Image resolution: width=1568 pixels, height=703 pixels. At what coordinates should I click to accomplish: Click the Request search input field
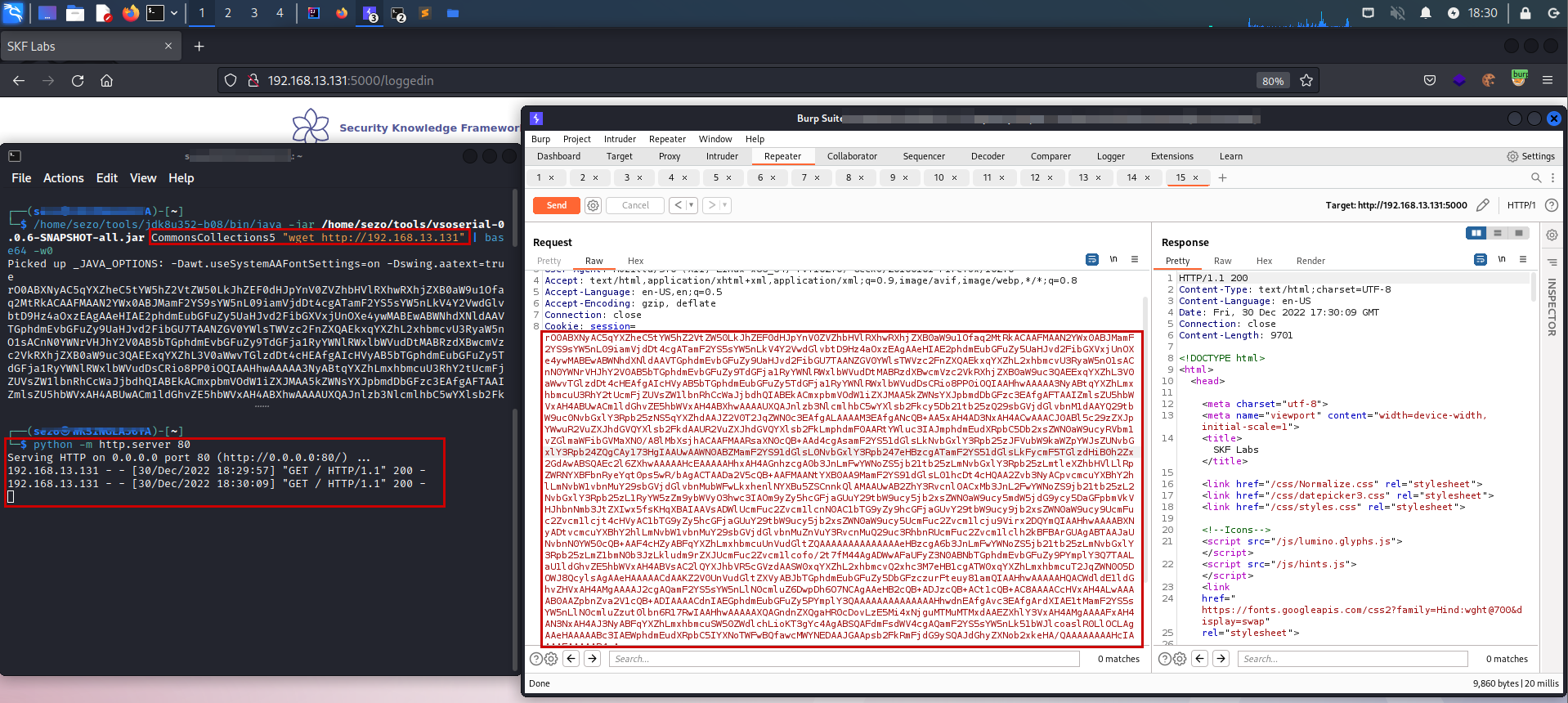click(x=844, y=659)
